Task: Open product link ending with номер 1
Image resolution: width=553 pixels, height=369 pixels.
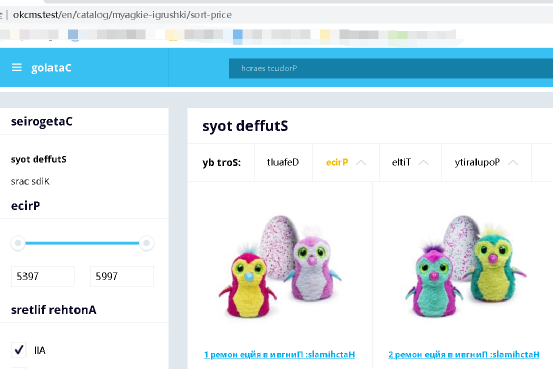Action: pyautogui.click(x=279, y=355)
